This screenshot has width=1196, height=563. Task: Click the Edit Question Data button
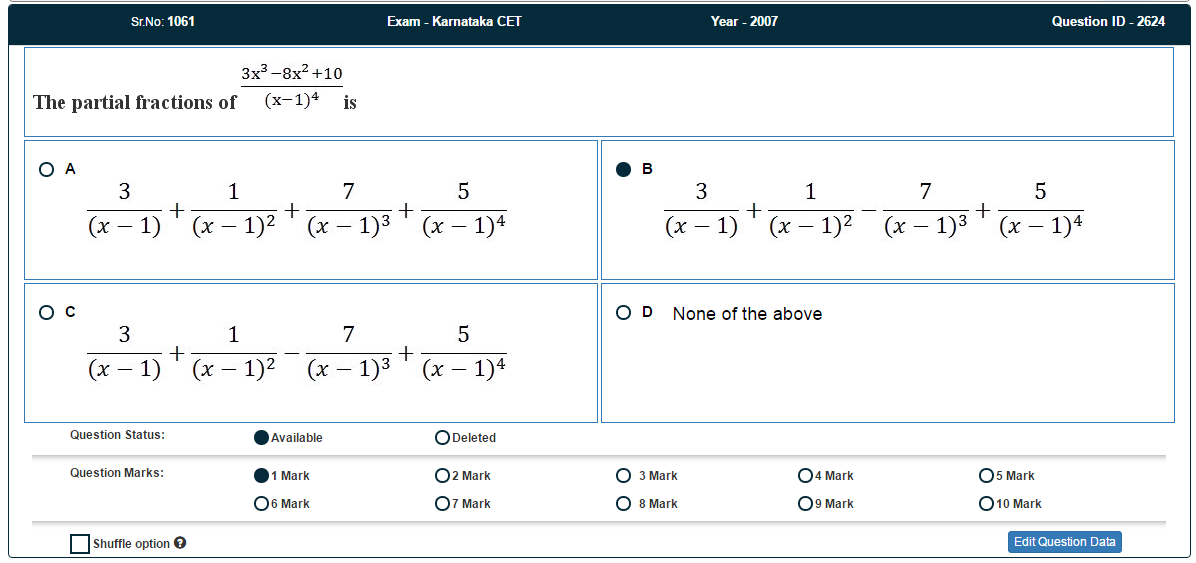click(x=1065, y=542)
